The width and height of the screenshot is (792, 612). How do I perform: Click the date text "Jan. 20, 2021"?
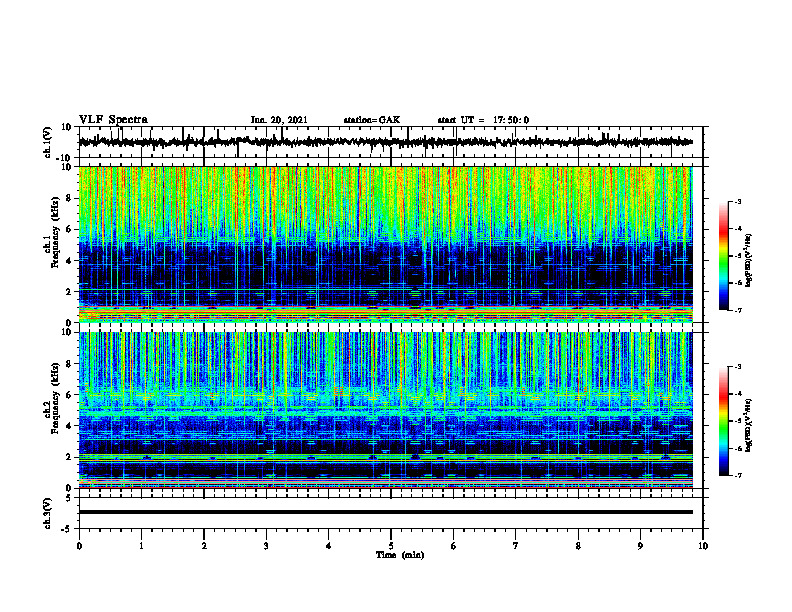click(279, 120)
